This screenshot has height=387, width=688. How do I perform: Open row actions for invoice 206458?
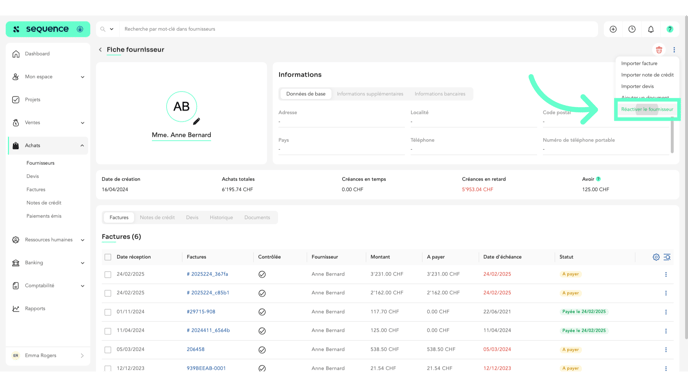click(666, 350)
